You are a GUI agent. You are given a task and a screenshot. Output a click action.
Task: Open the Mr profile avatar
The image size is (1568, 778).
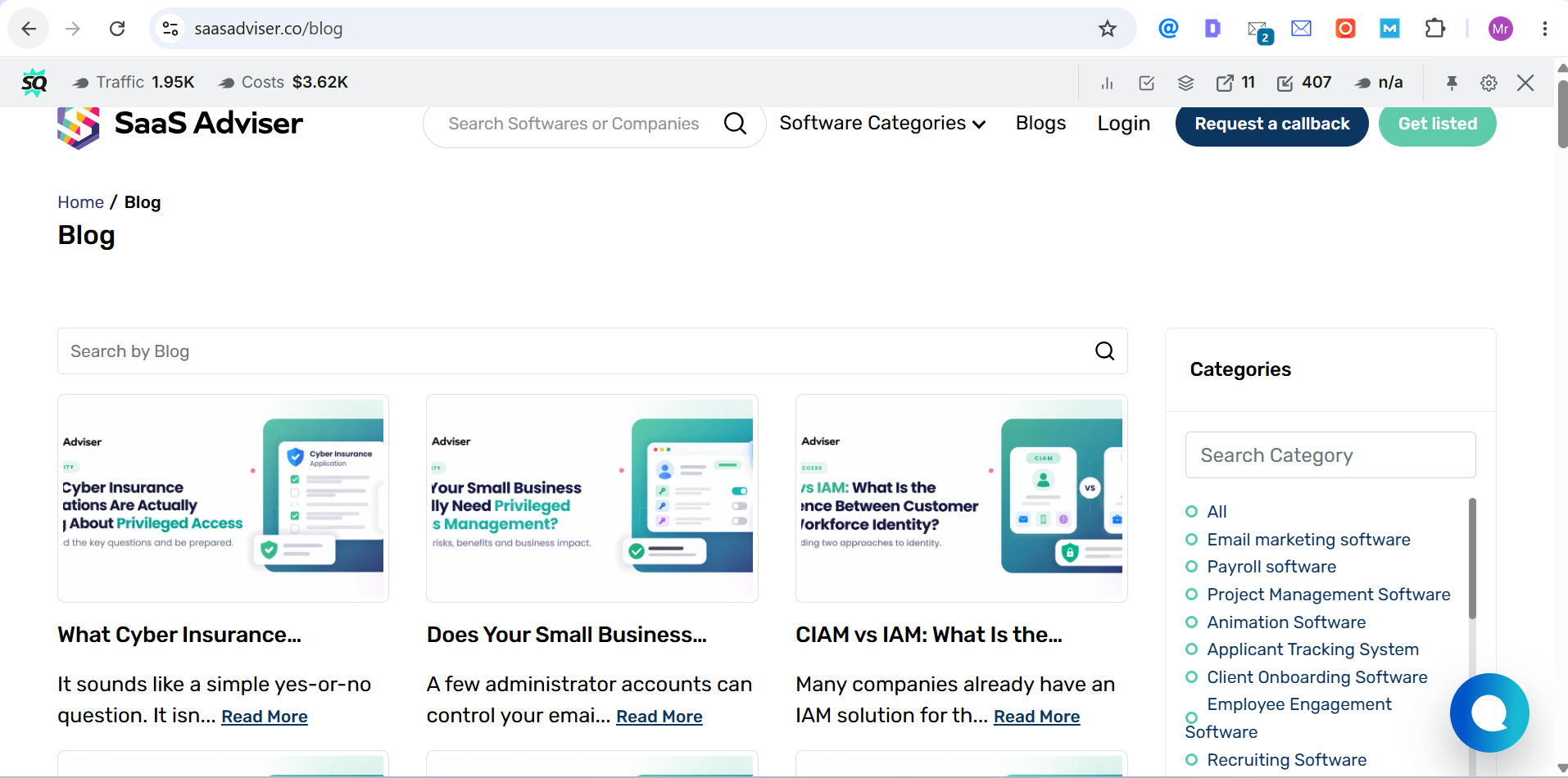(x=1500, y=29)
